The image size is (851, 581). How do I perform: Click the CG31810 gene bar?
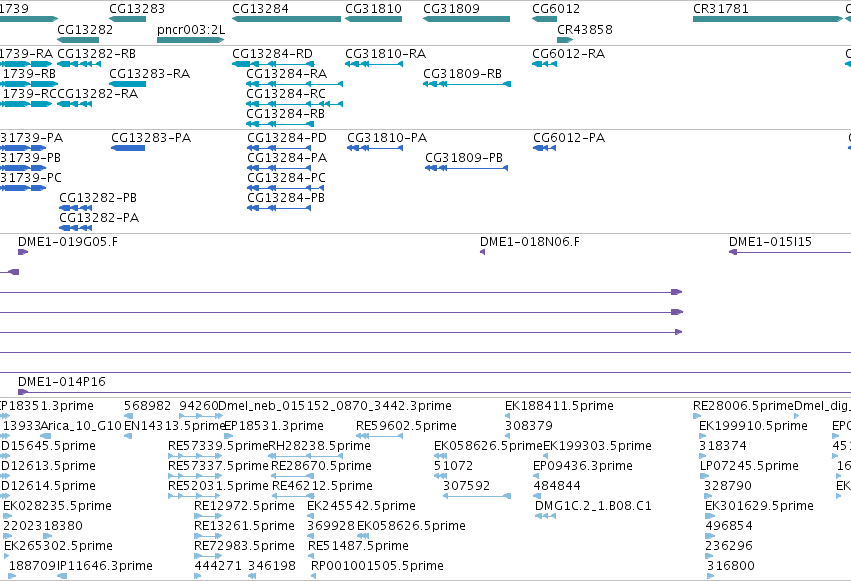(x=373, y=19)
